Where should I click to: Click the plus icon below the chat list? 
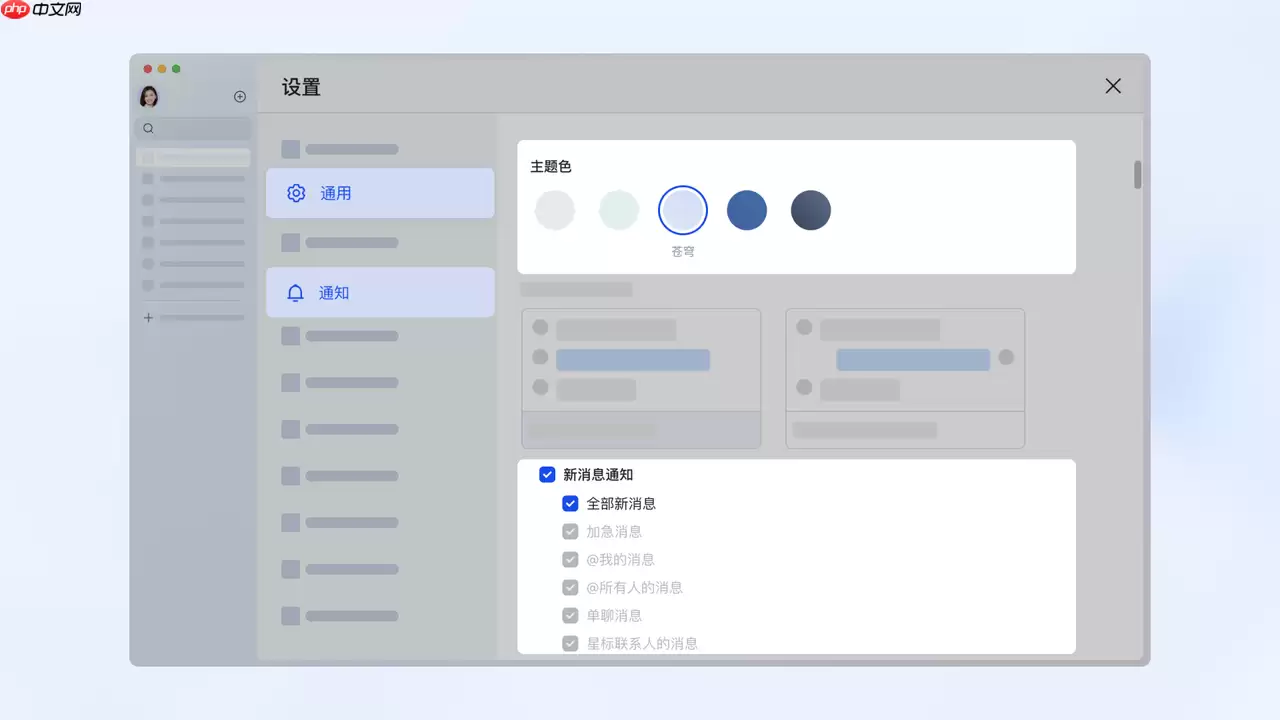(147, 317)
